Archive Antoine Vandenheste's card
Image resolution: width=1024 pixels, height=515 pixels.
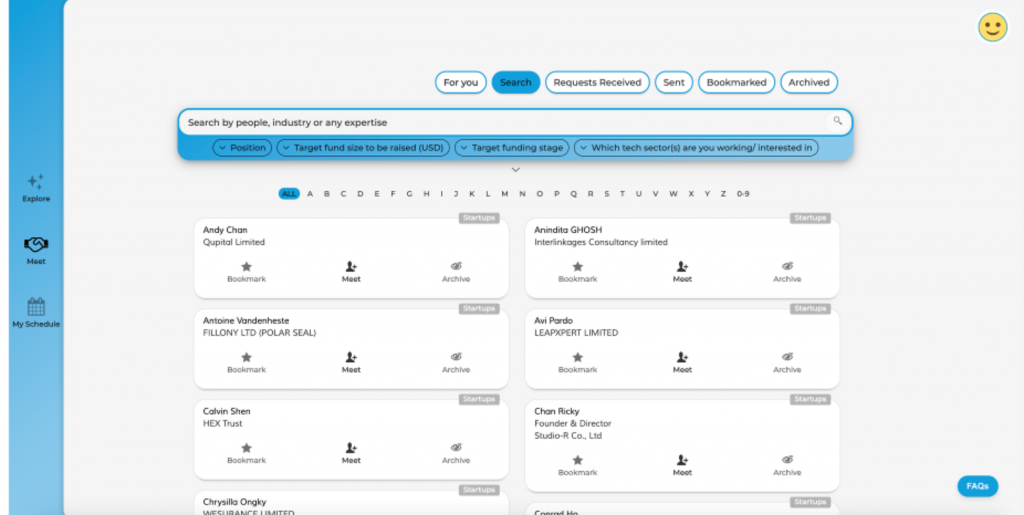[x=456, y=357]
